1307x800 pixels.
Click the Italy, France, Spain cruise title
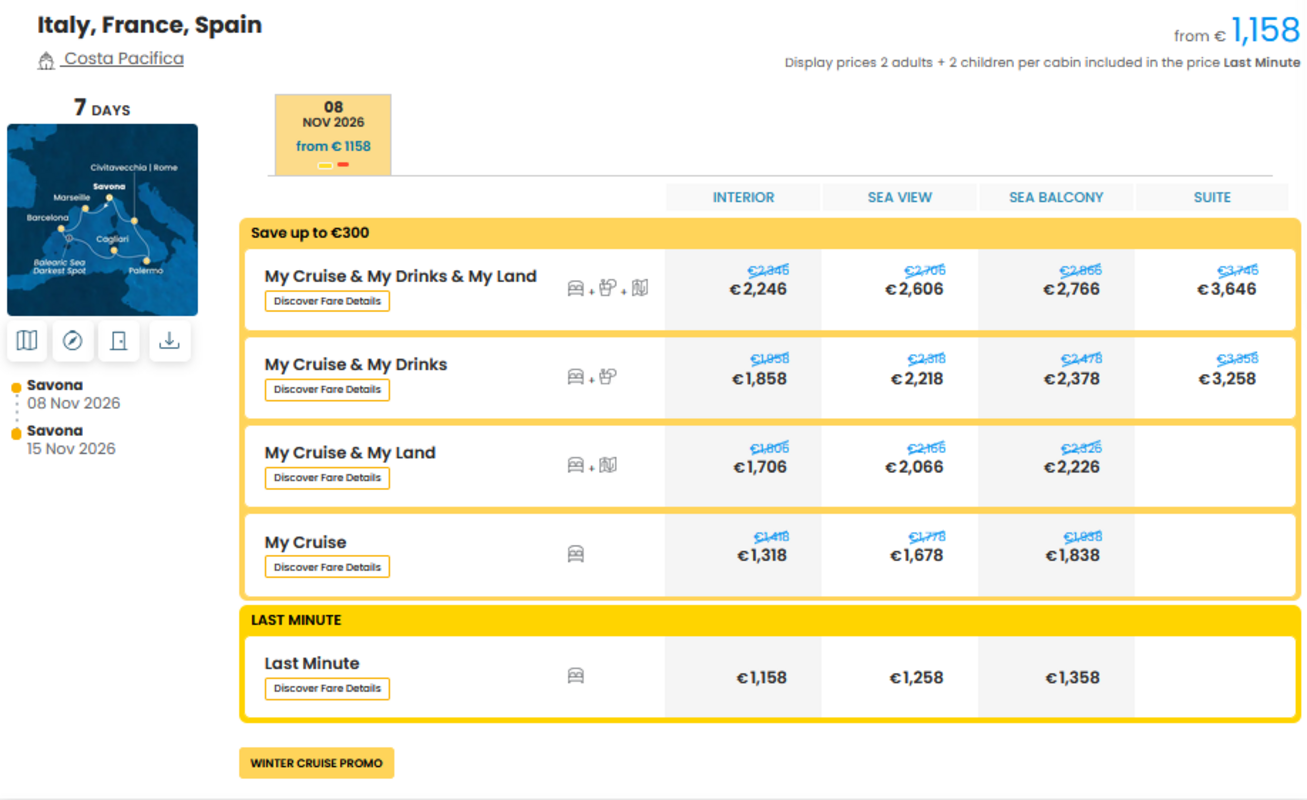150,25
